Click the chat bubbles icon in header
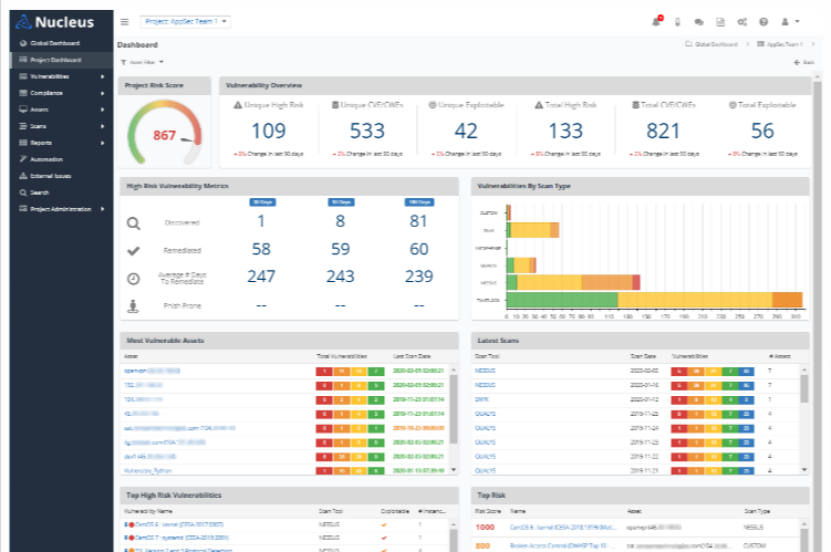 [699, 22]
